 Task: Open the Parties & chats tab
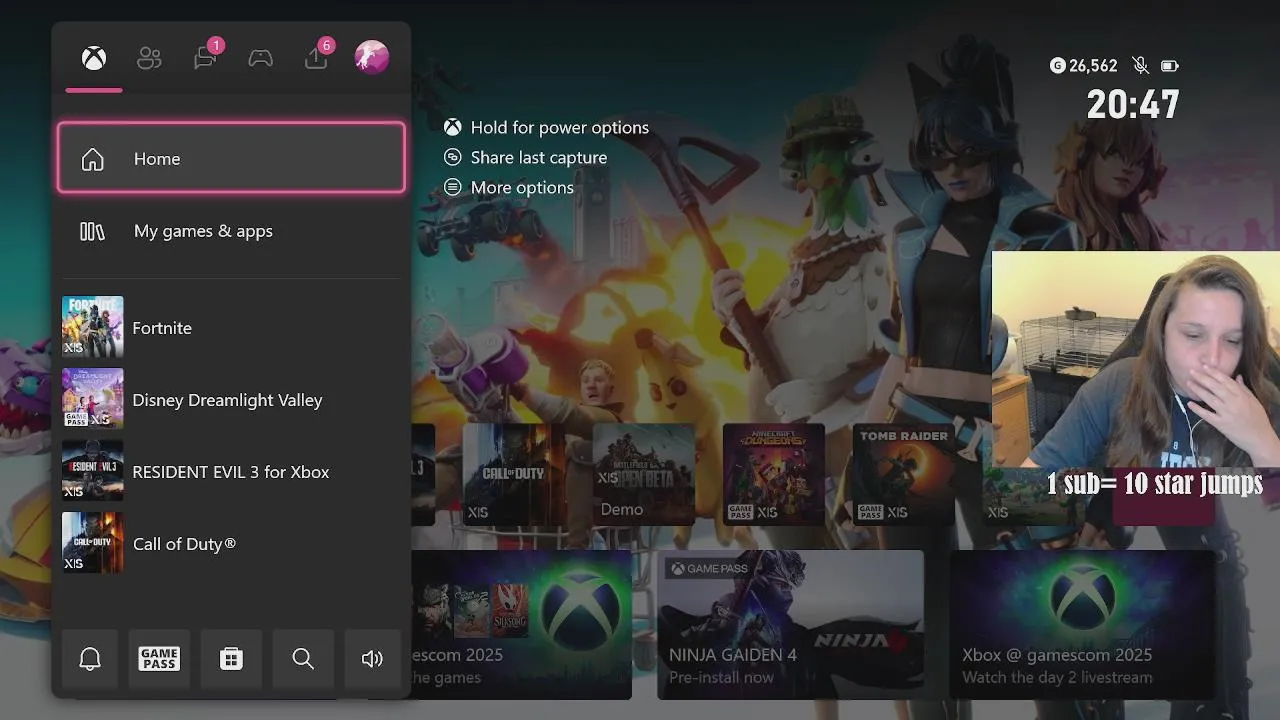[207, 57]
